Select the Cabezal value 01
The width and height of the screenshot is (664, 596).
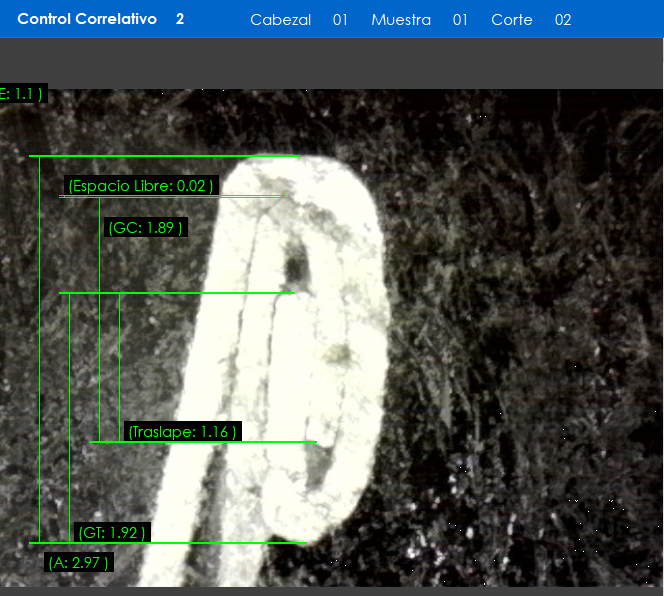coord(340,20)
